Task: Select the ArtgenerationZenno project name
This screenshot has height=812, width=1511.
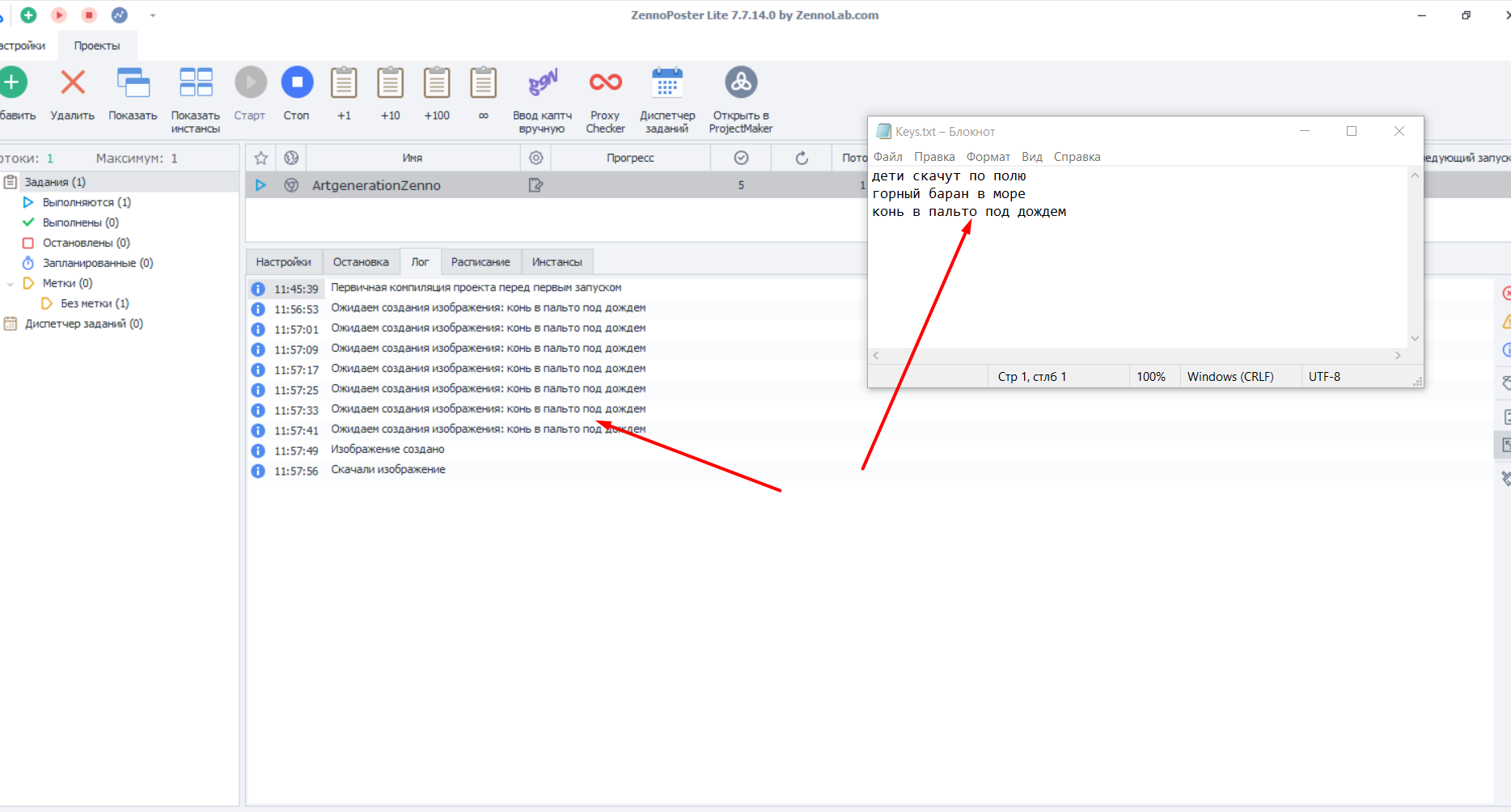Action: click(376, 185)
